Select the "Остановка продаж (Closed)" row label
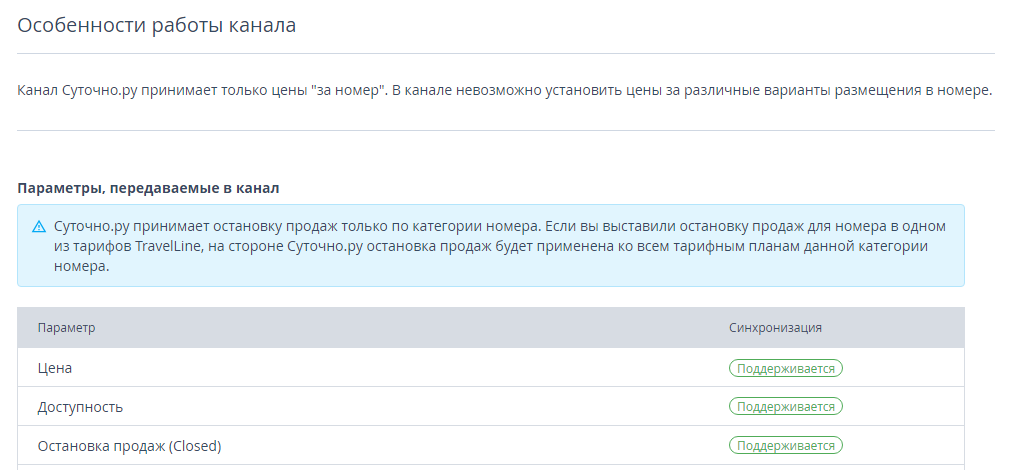Image resolution: width=1011 pixels, height=470 pixels. pyautogui.click(x=129, y=446)
